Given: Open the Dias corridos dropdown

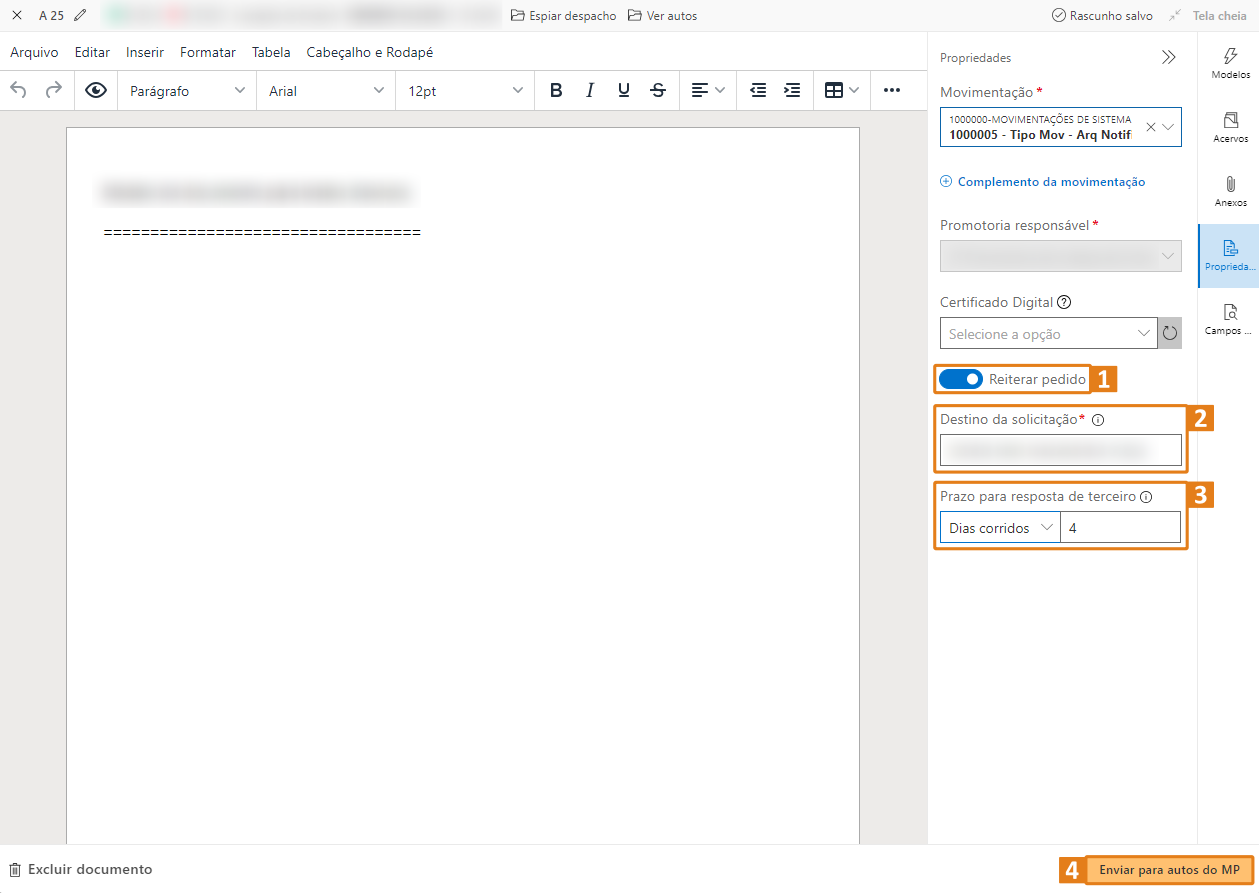Looking at the screenshot, I should [x=999, y=528].
